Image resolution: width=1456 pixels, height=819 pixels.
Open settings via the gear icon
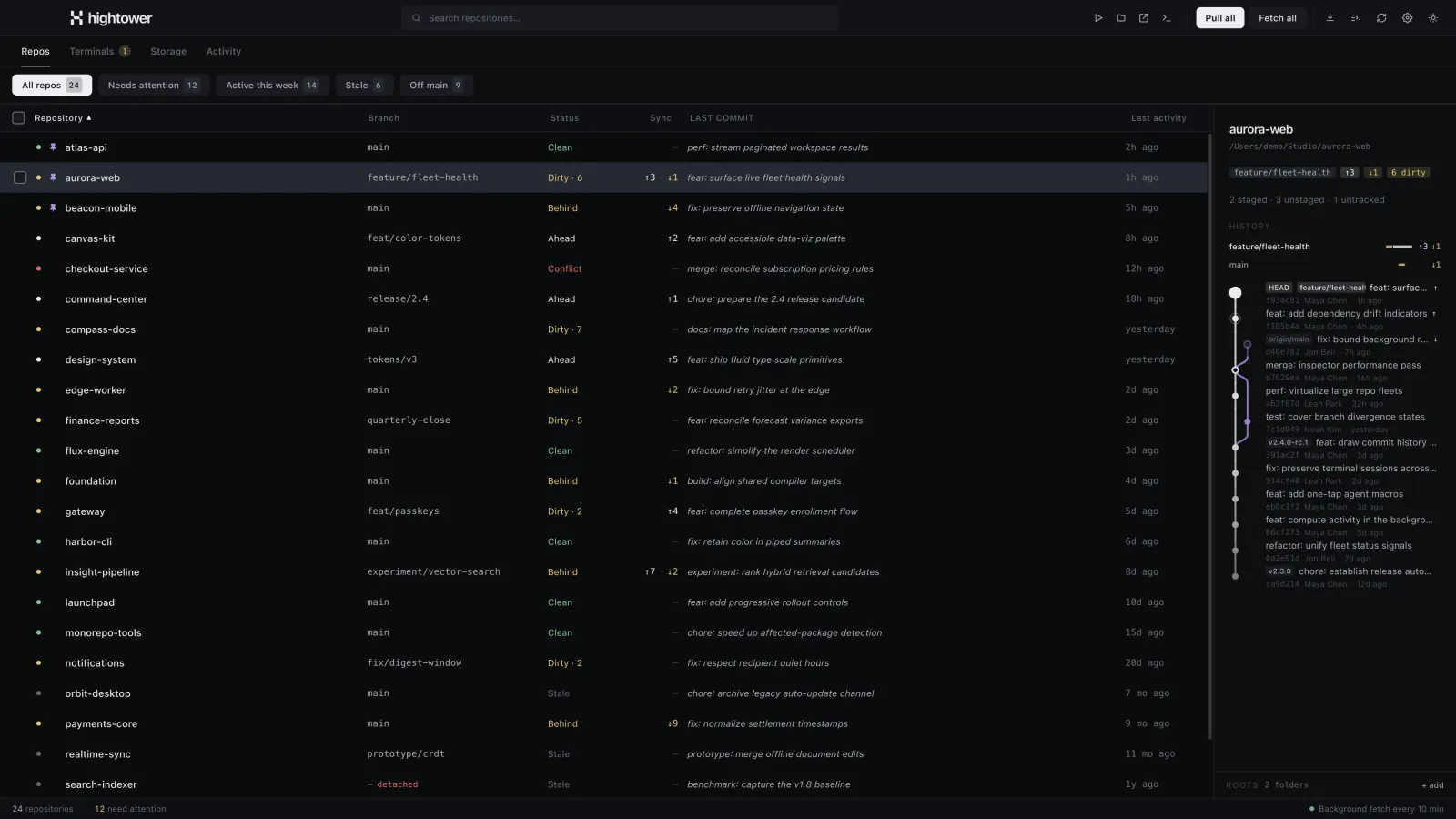pyautogui.click(x=1408, y=18)
